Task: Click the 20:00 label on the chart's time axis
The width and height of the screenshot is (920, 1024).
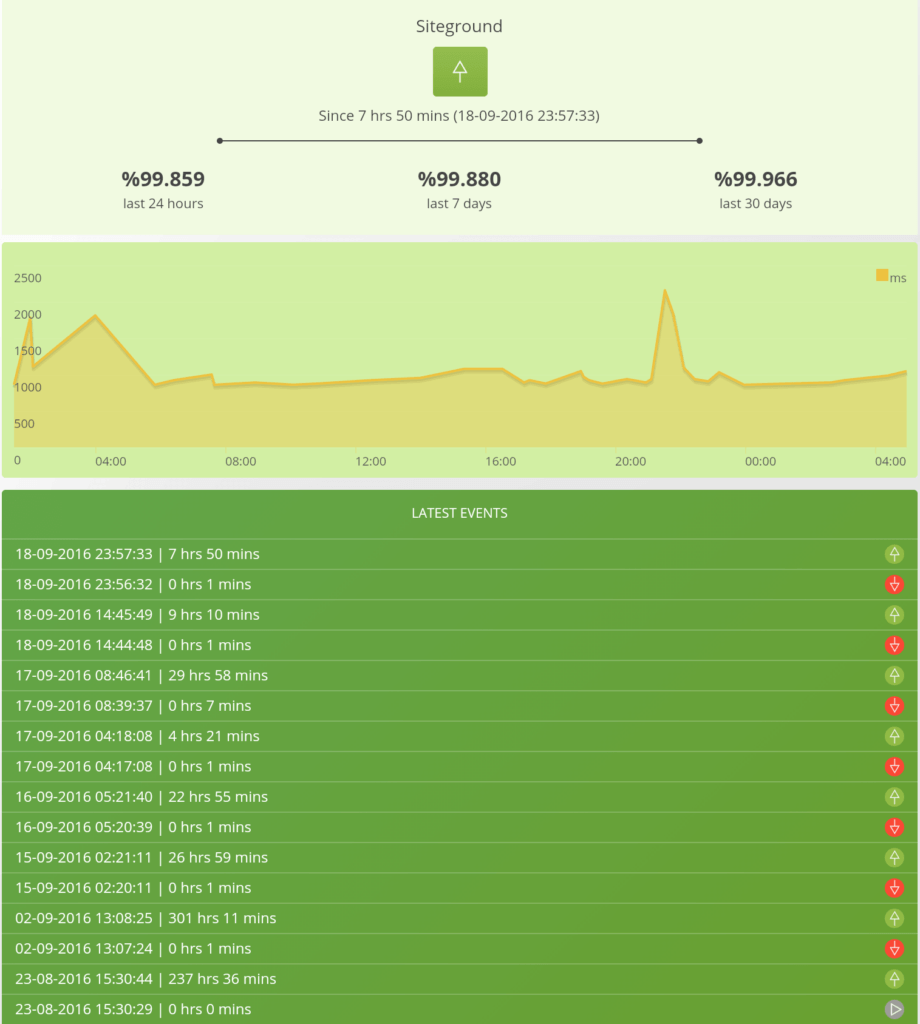Action: 630,462
